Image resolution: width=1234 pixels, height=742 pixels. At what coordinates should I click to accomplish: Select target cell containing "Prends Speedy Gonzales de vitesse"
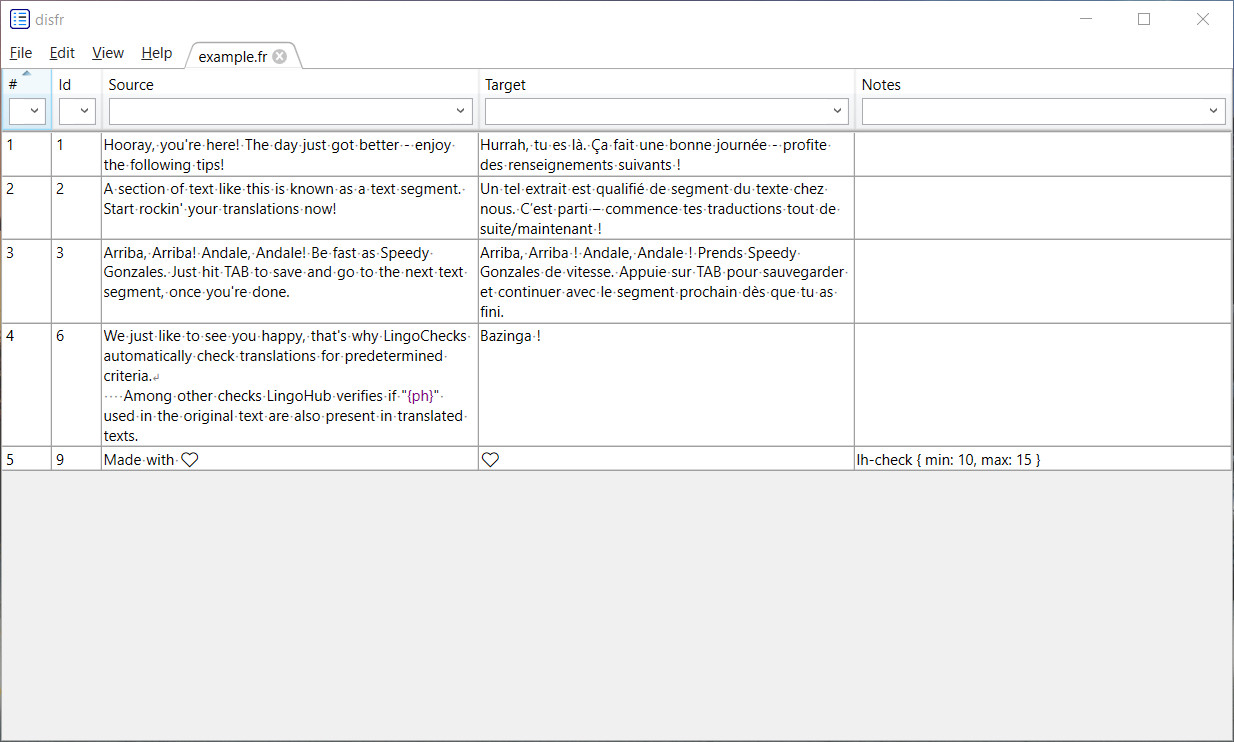666,281
